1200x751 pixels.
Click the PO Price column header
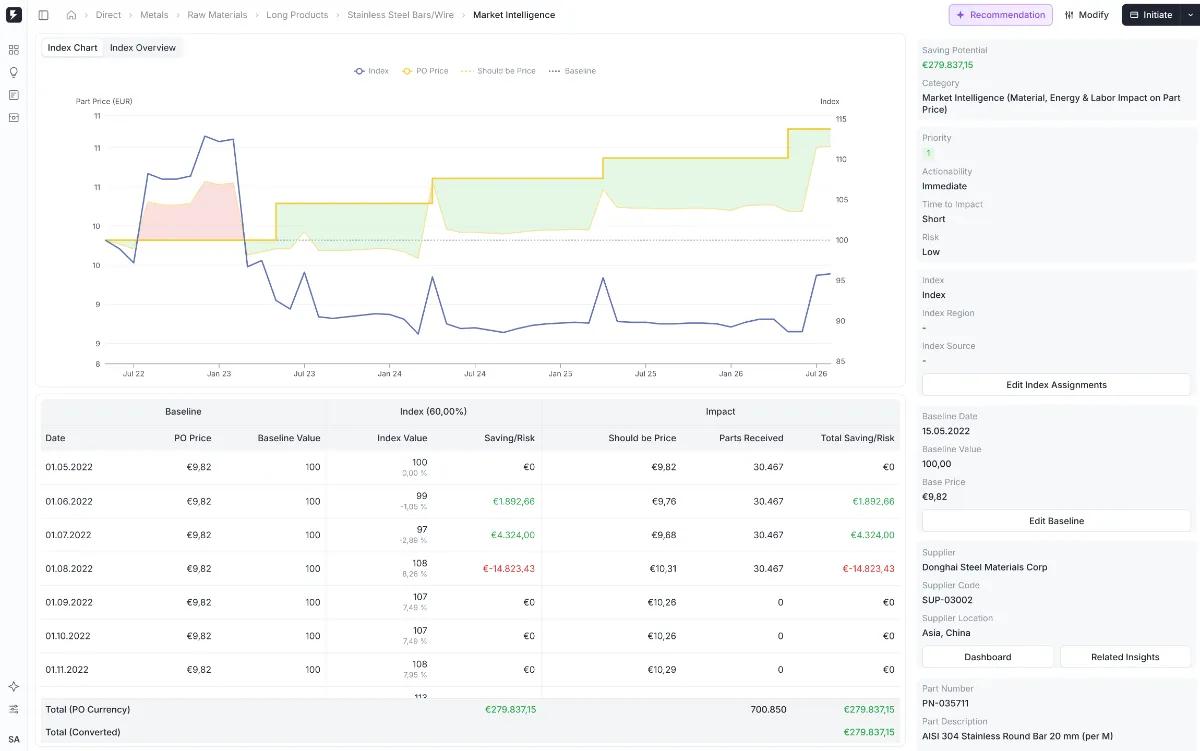coord(193,438)
